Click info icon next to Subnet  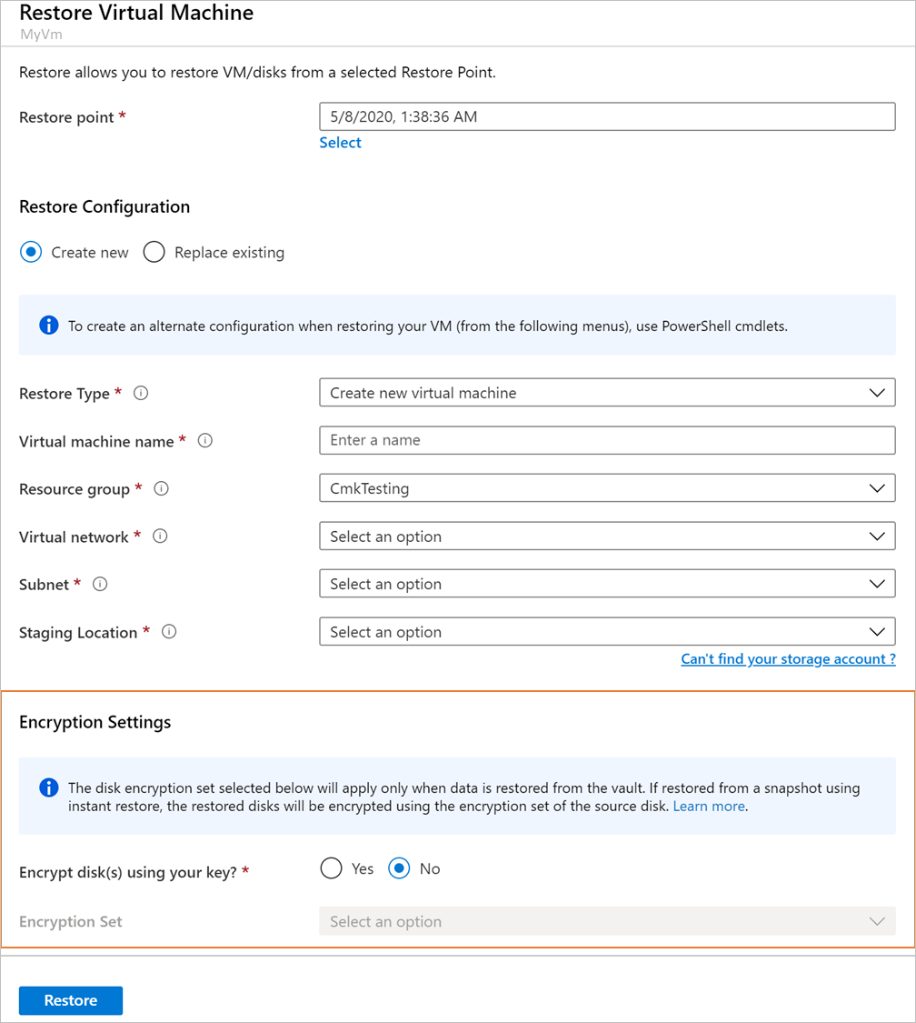coord(100,584)
